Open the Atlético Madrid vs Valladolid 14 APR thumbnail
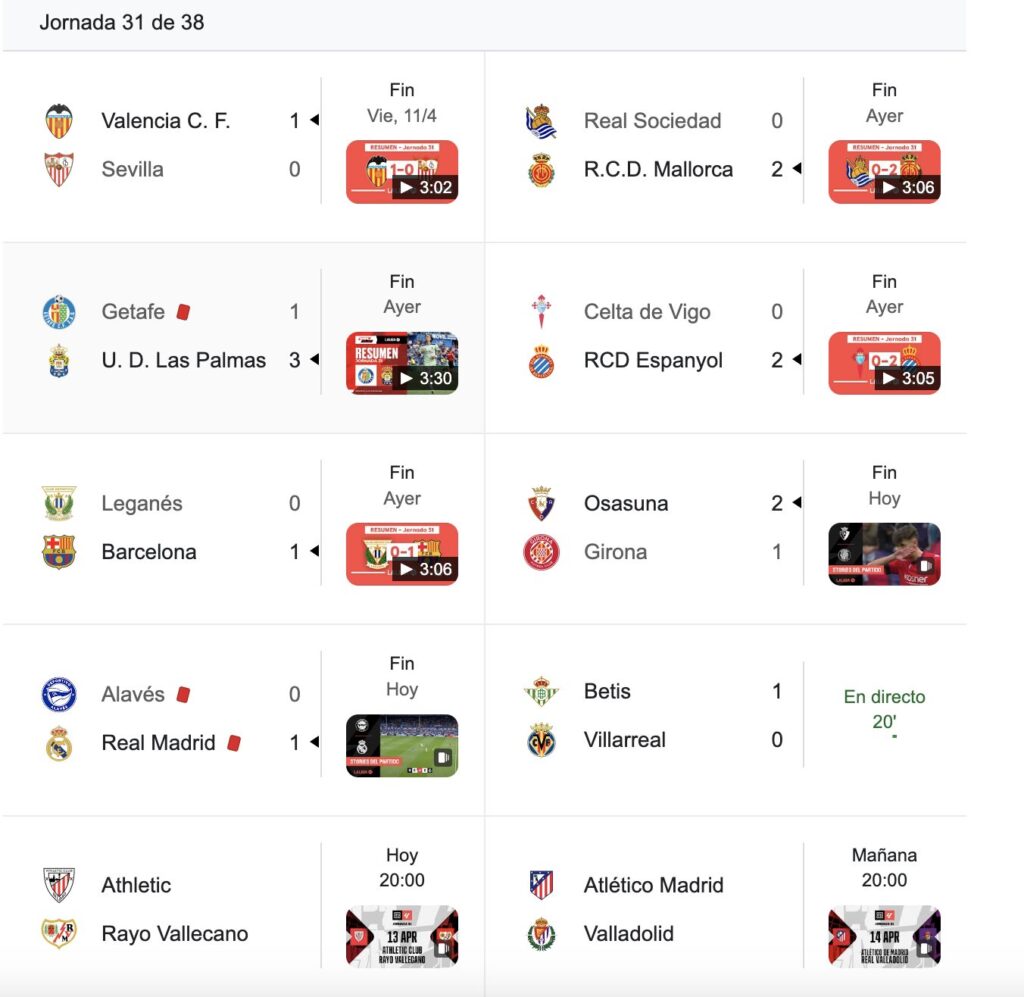 (884, 936)
